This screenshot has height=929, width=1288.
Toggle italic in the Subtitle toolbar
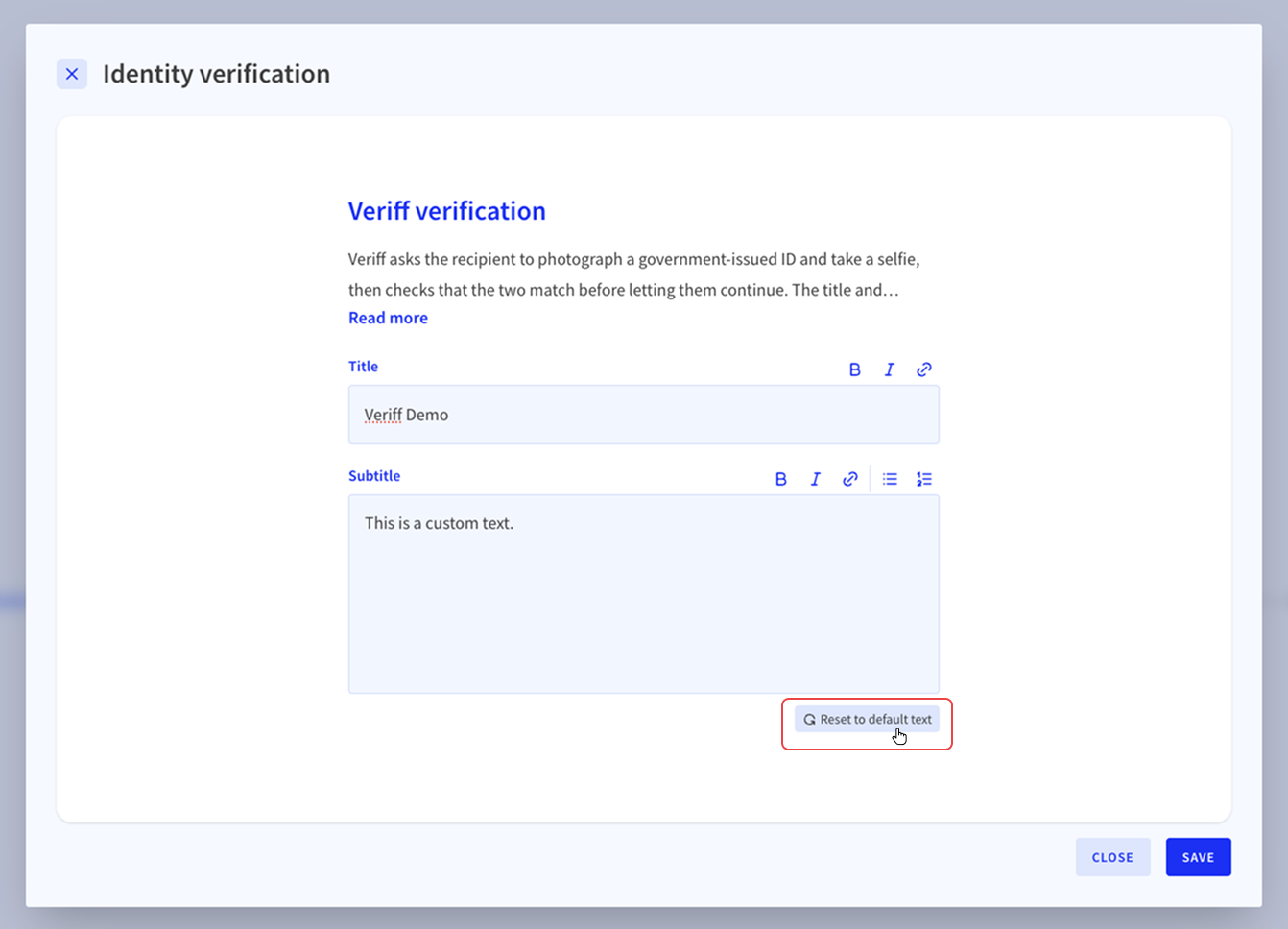click(x=815, y=479)
